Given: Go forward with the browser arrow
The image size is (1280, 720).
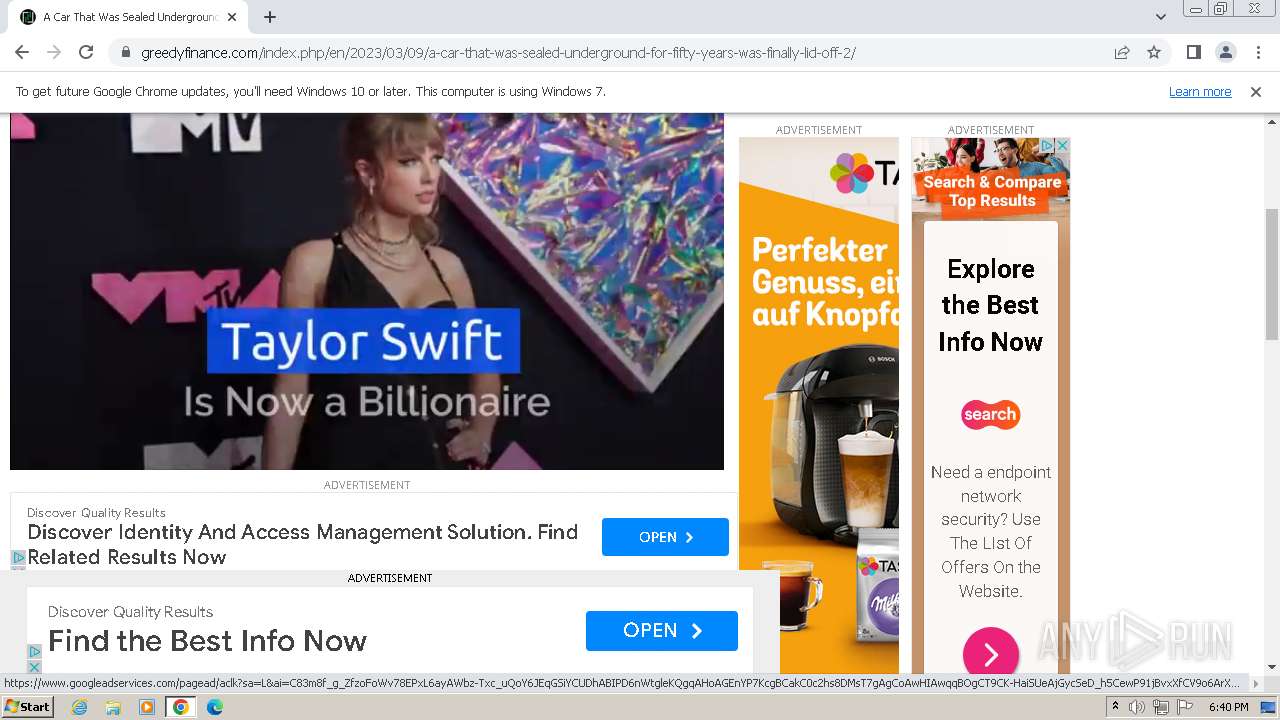Looking at the screenshot, I should click(54, 52).
